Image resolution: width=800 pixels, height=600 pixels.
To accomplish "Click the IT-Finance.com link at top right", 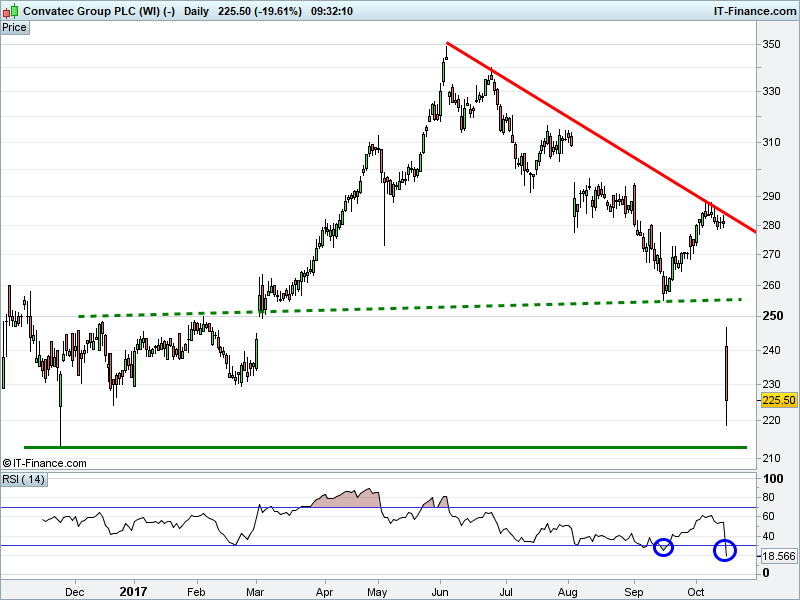I will coord(755,11).
